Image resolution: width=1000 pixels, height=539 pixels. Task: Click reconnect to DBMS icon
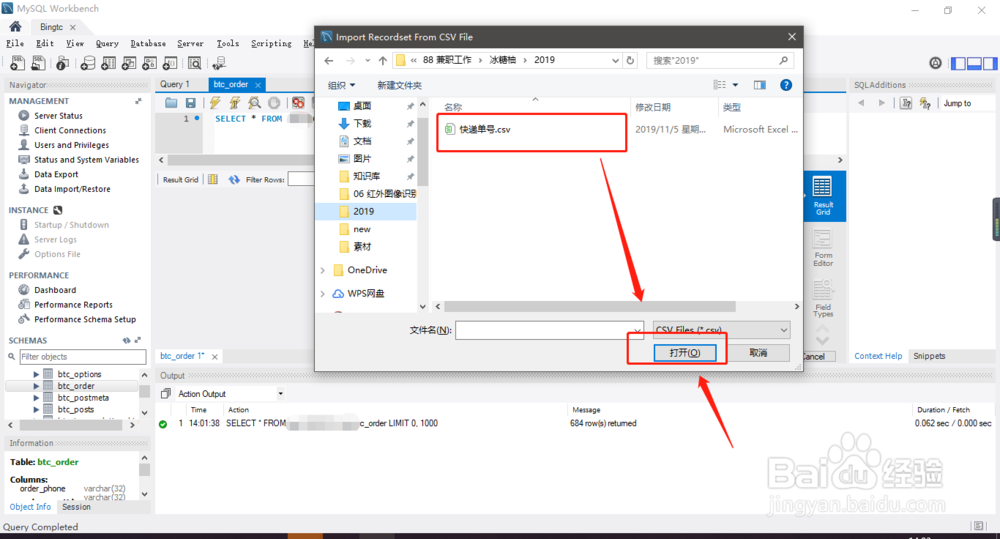[219, 63]
